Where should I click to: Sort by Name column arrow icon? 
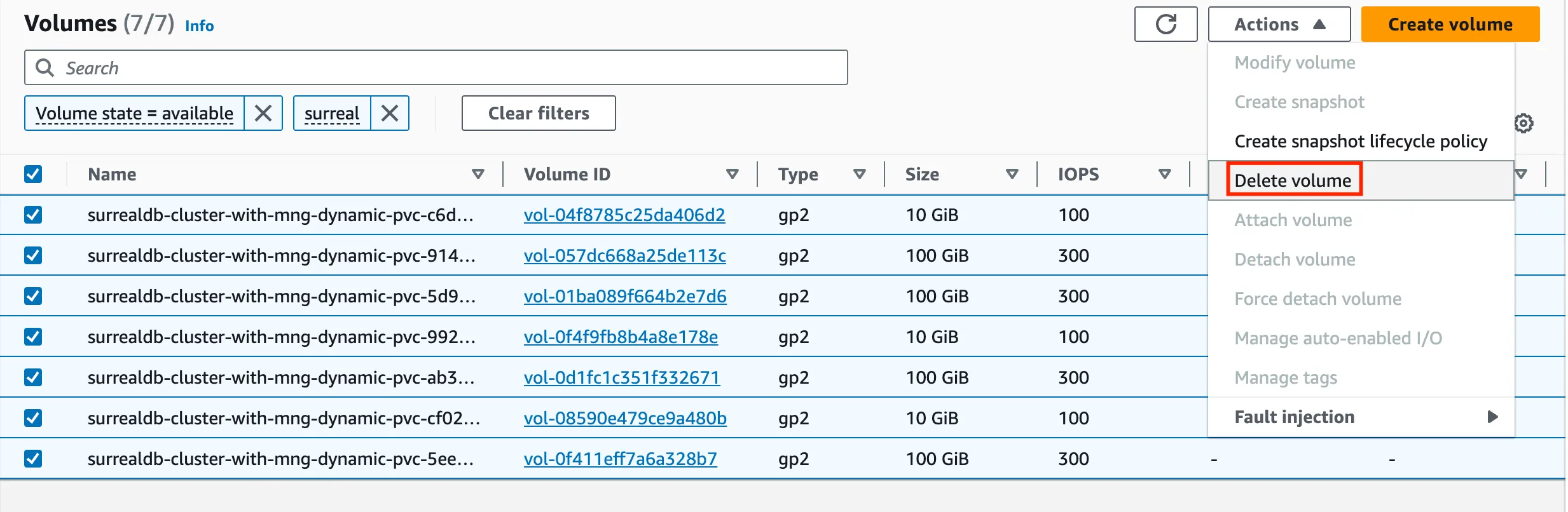(x=478, y=174)
